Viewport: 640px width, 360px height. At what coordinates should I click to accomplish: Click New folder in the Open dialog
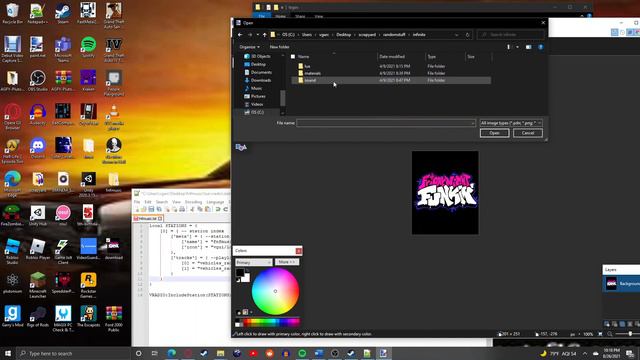coord(279,47)
